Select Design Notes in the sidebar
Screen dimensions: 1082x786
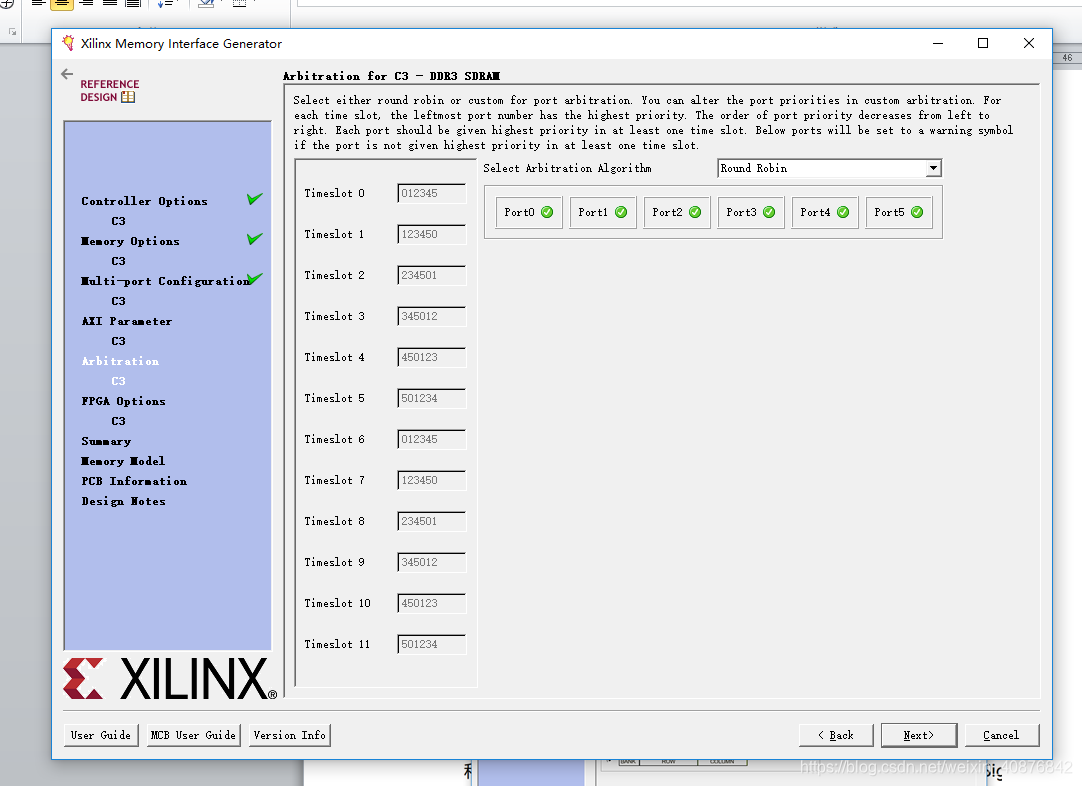124,502
